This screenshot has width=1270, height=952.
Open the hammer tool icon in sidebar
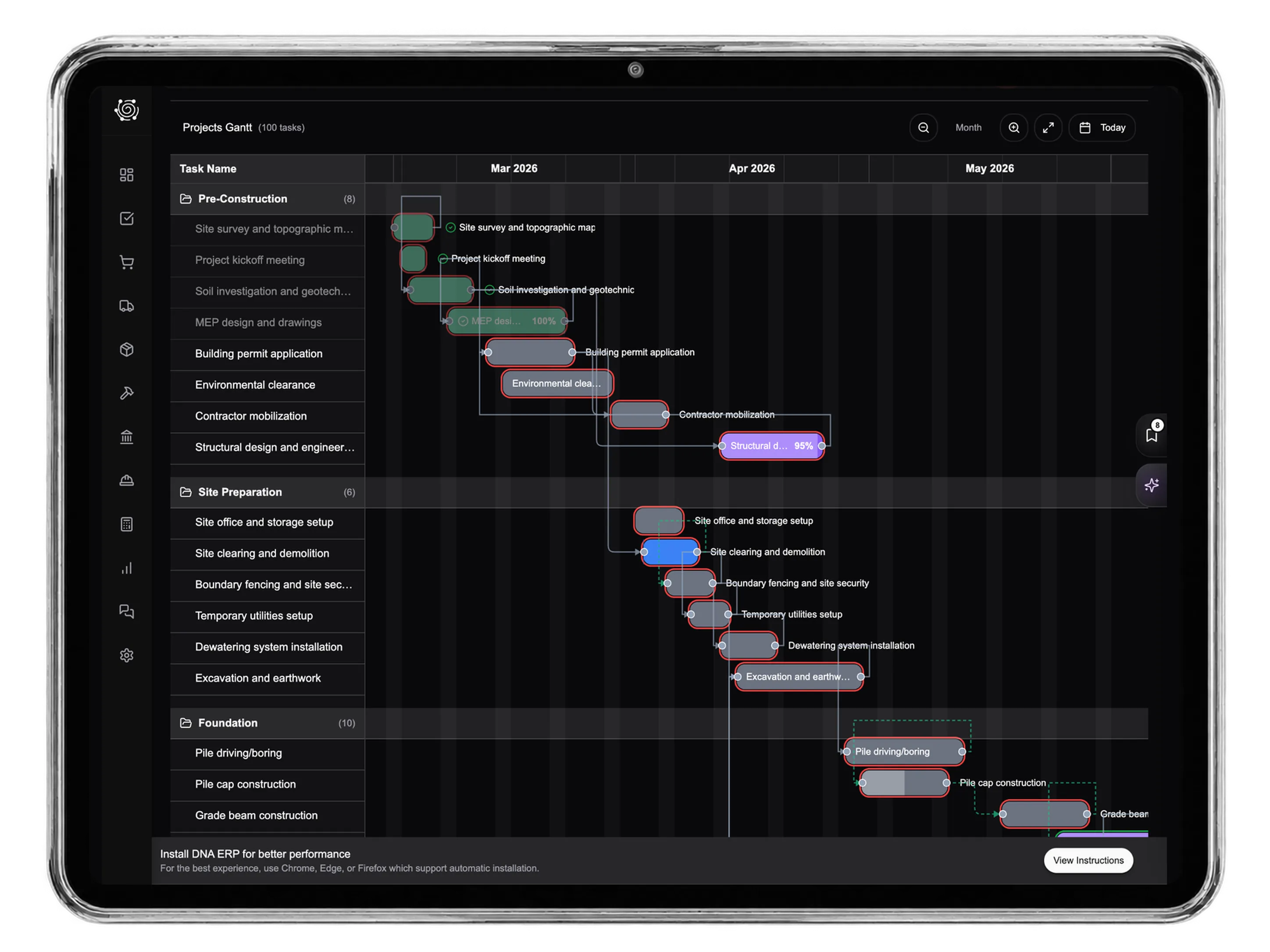(x=126, y=393)
